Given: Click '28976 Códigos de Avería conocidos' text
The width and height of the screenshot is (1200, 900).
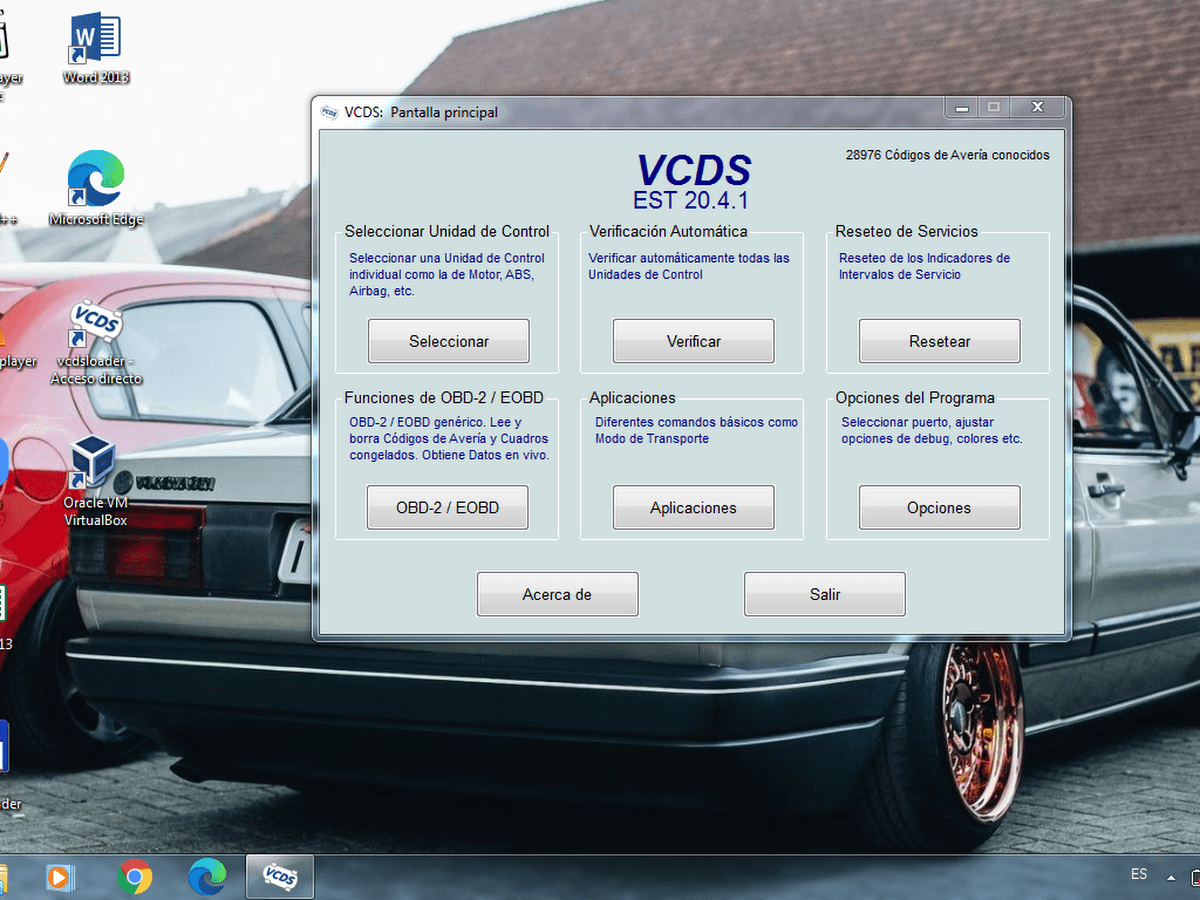Looking at the screenshot, I should [x=948, y=155].
